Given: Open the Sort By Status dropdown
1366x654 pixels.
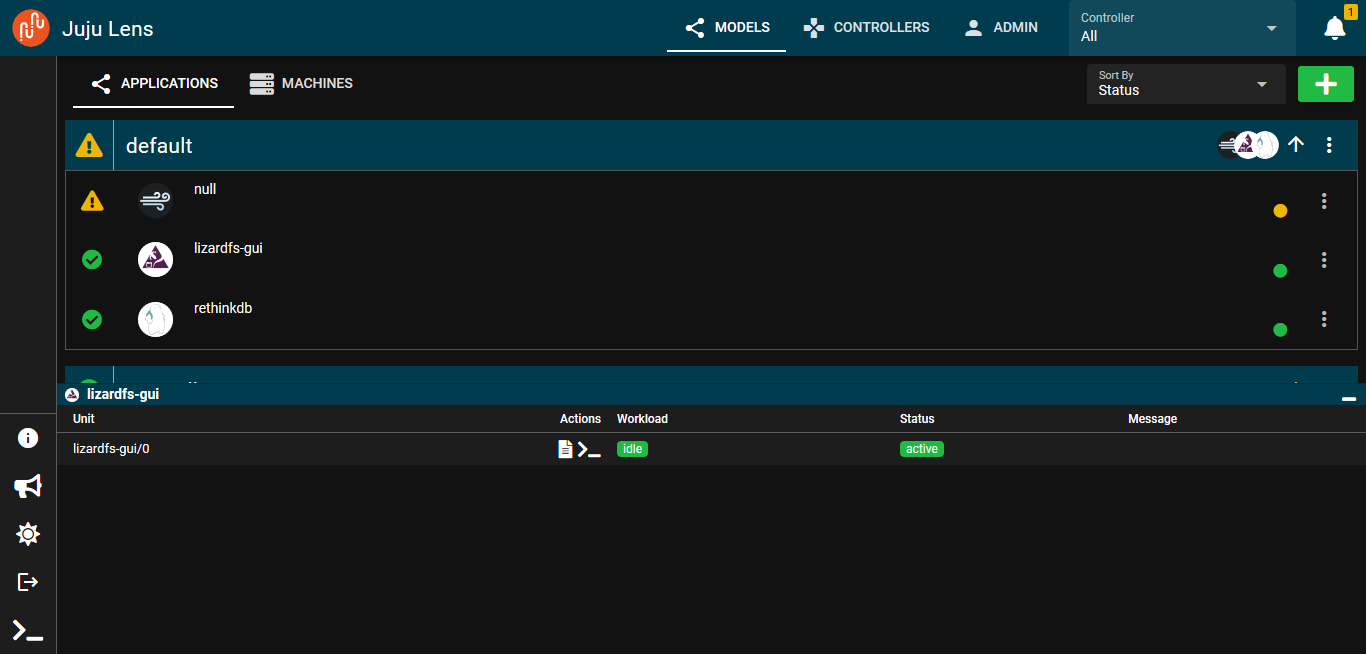Looking at the screenshot, I should (x=1186, y=84).
